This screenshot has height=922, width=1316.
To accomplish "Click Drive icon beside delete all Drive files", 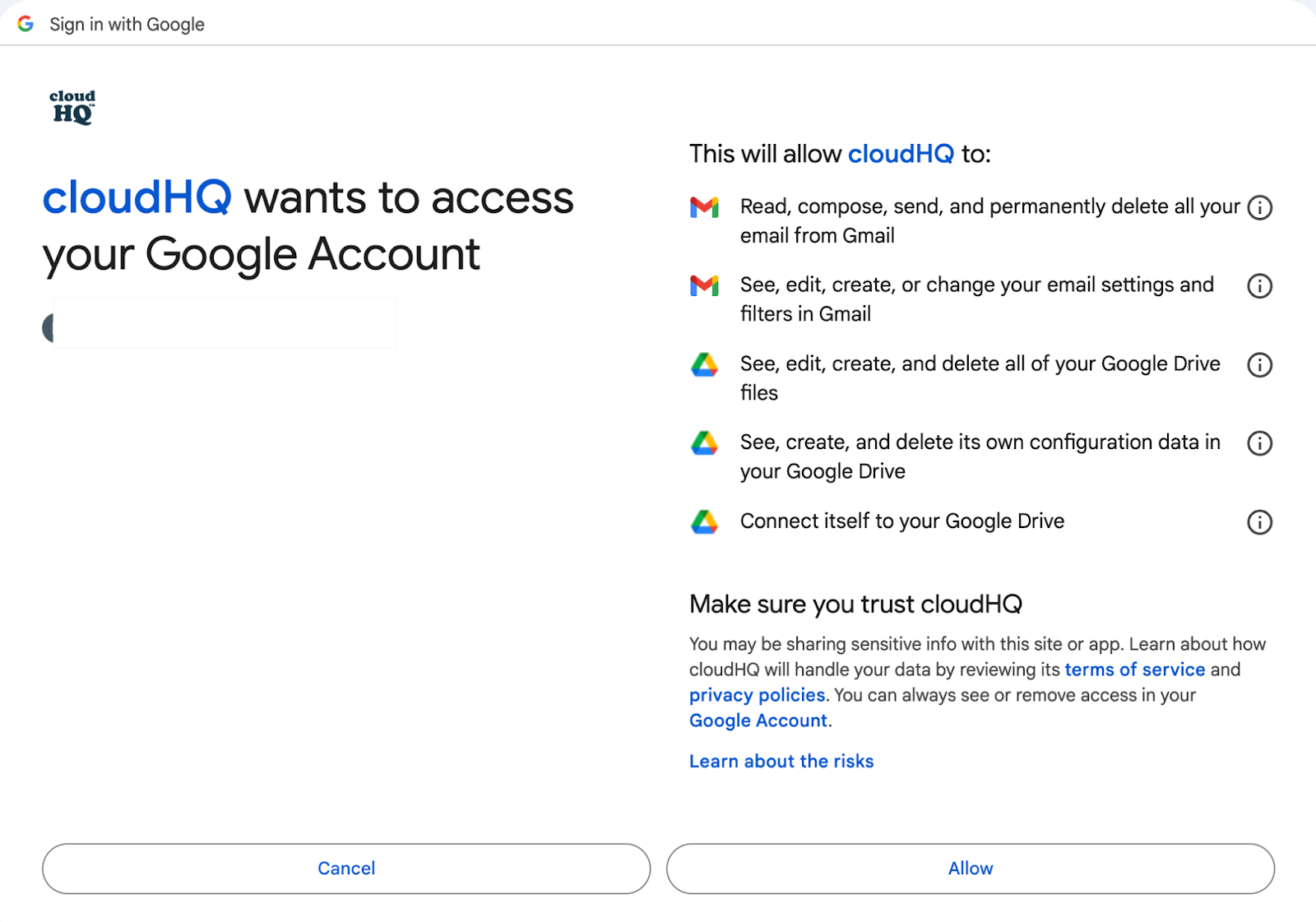I will (x=704, y=364).
